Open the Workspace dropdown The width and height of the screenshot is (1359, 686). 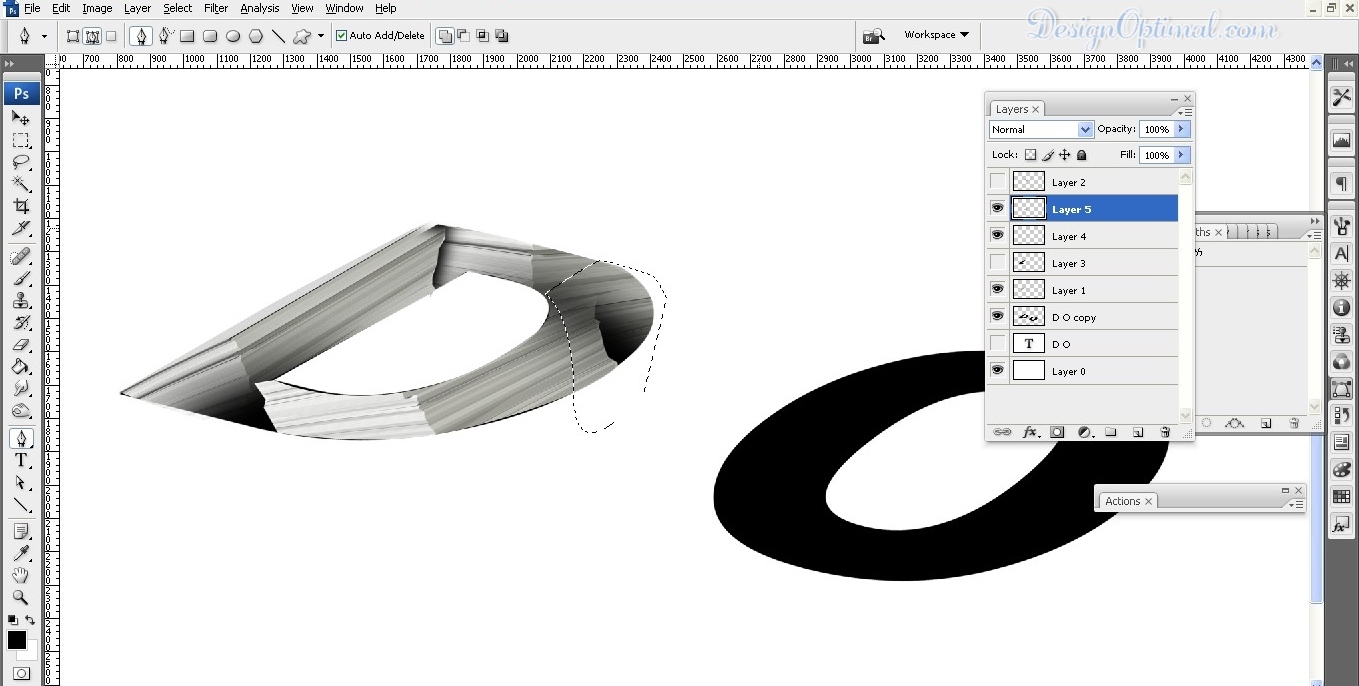click(x=936, y=35)
